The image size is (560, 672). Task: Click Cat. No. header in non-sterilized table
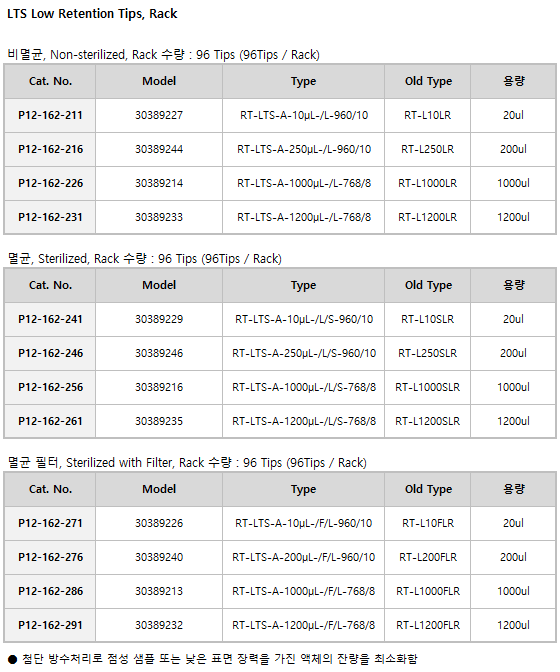tap(50, 81)
